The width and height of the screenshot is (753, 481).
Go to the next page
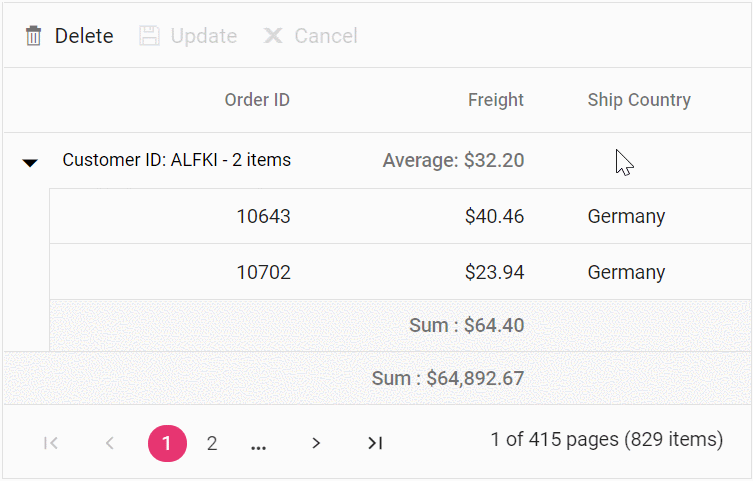point(316,443)
